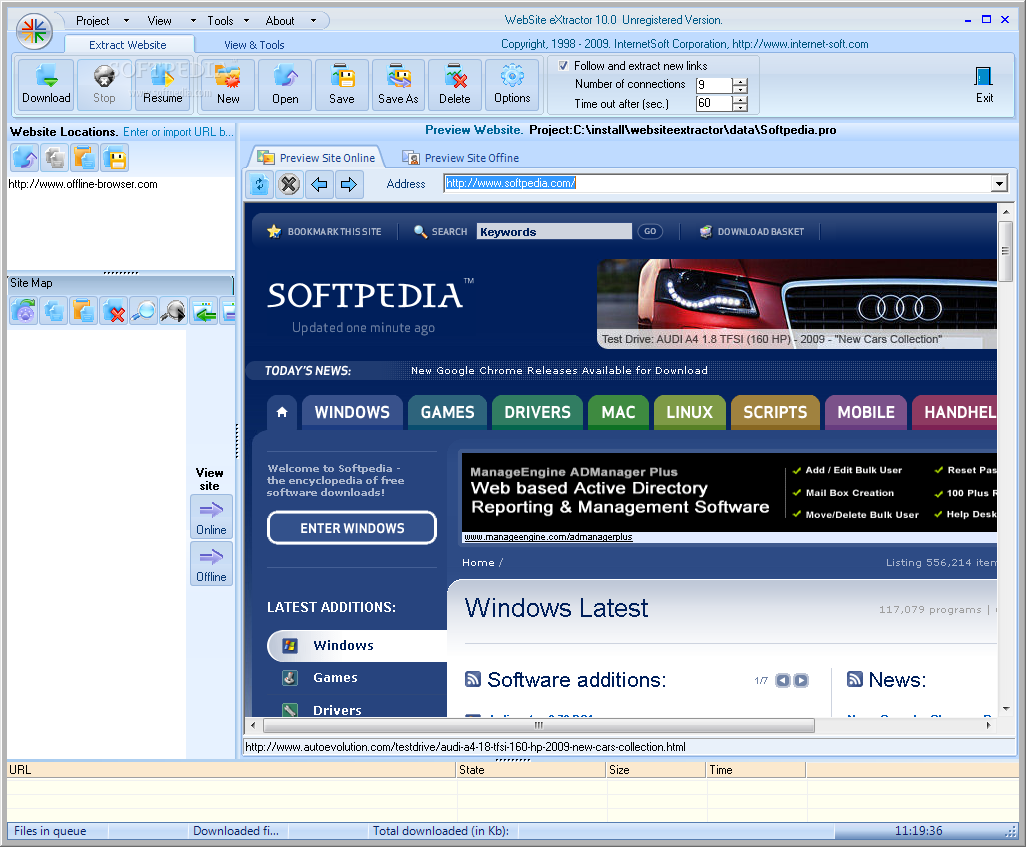The width and height of the screenshot is (1026, 847).
Task: Stop loading the preview page
Action: [289, 184]
